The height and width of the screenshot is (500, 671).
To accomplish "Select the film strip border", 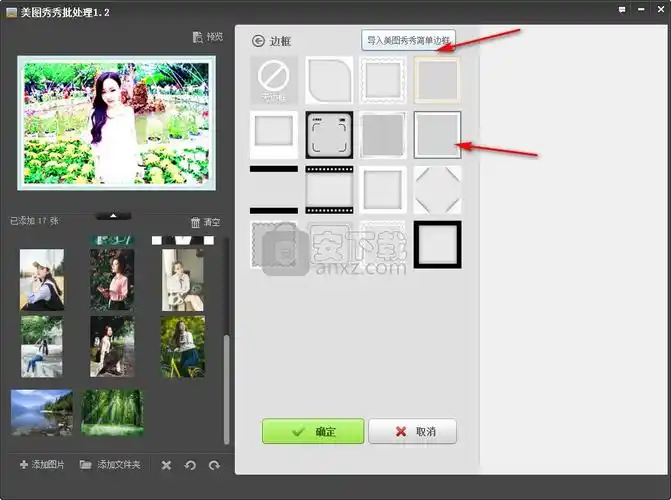I will tap(329, 189).
